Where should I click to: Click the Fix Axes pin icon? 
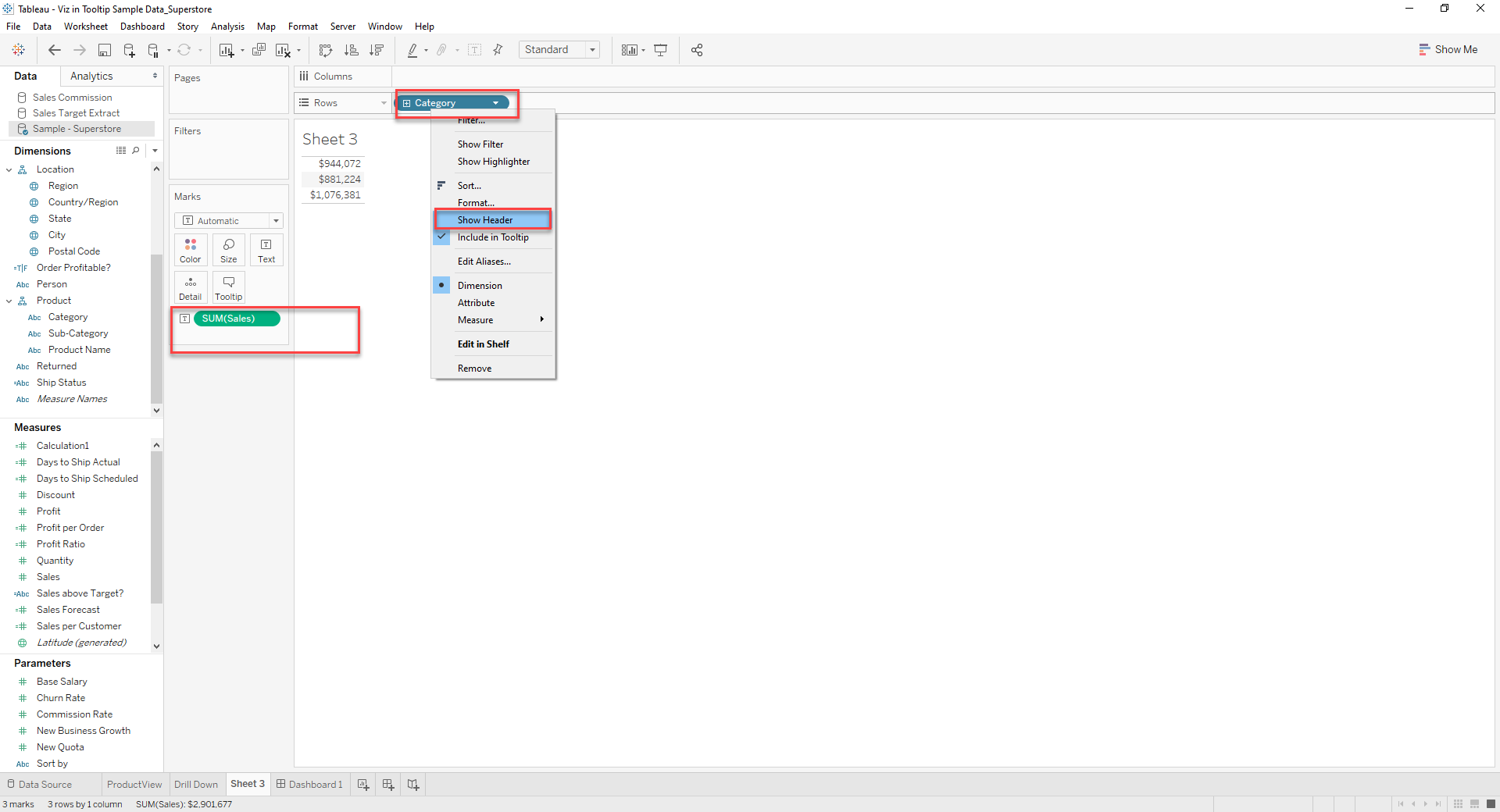[x=498, y=50]
